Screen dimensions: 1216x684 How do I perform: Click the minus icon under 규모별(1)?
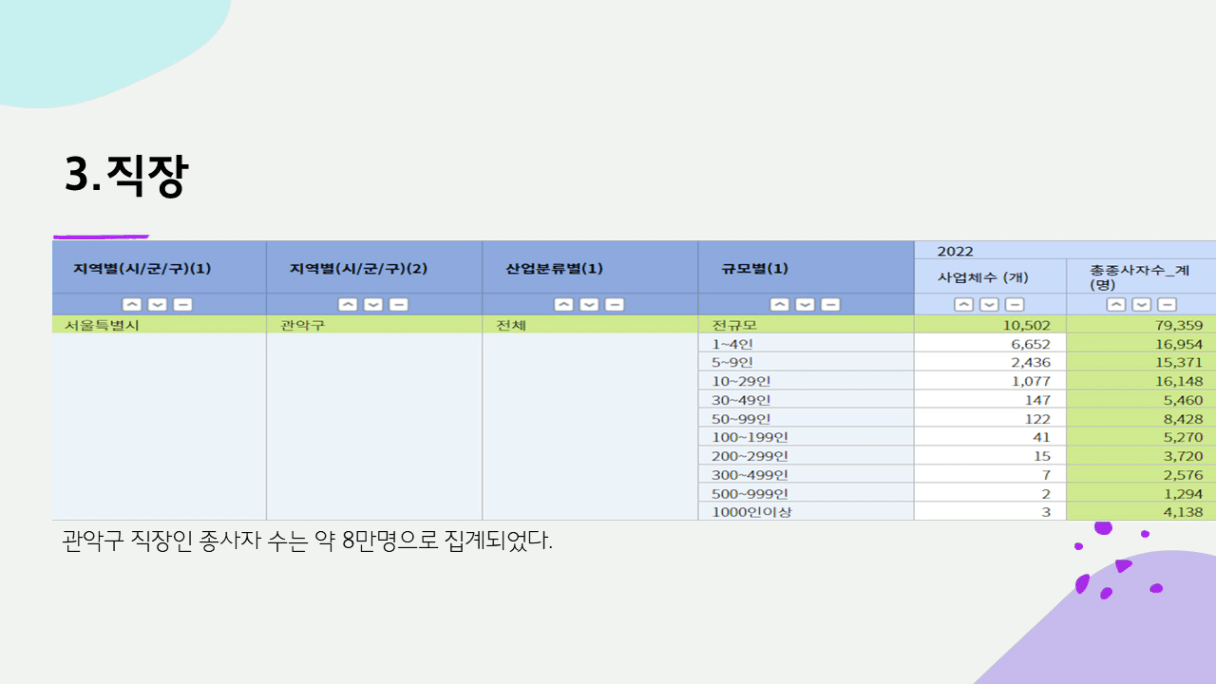tap(831, 305)
